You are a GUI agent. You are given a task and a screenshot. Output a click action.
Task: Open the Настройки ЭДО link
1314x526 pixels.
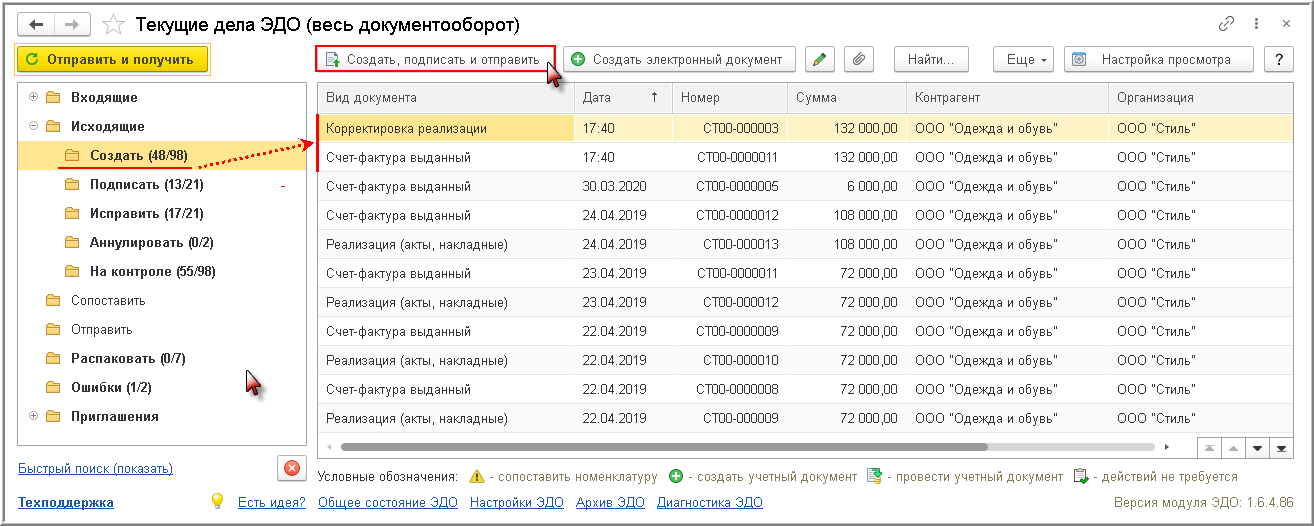[516, 503]
